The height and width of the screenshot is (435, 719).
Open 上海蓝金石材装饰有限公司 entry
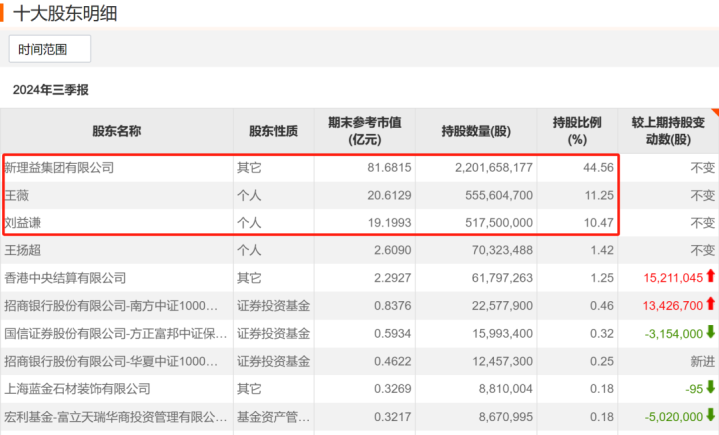tap(77, 389)
